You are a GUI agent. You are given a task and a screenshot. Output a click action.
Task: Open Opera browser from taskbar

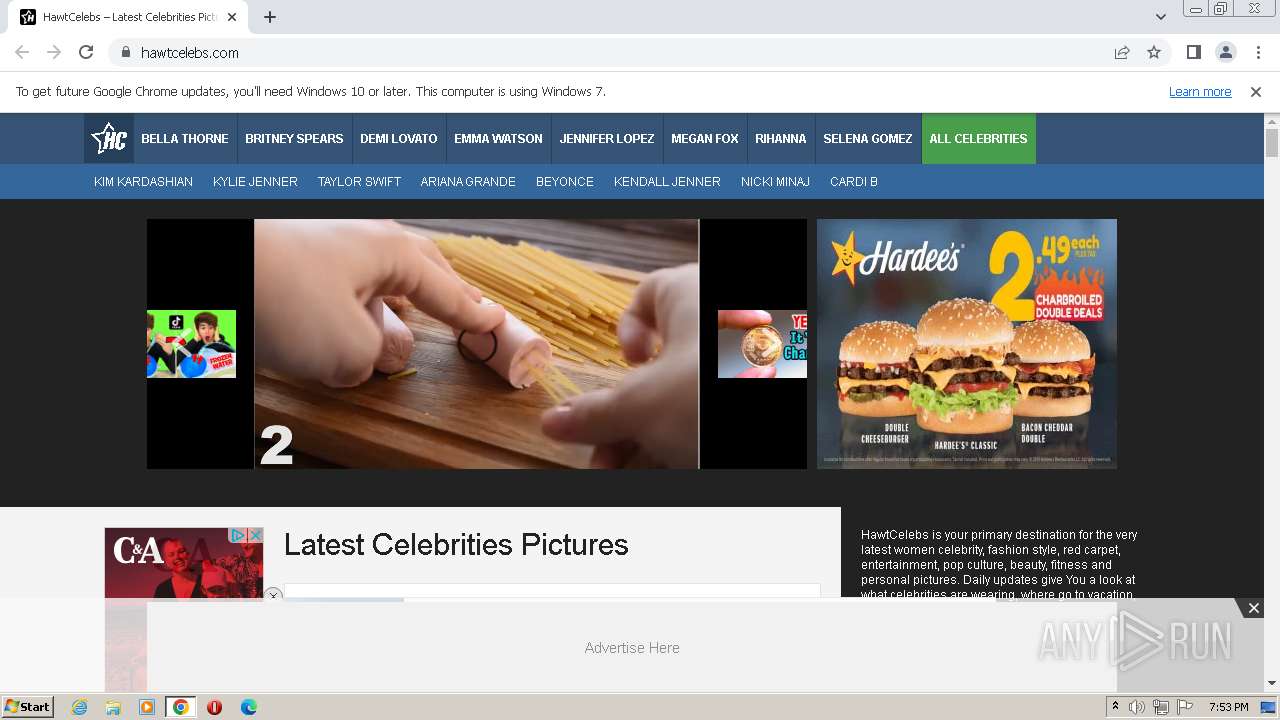214,707
